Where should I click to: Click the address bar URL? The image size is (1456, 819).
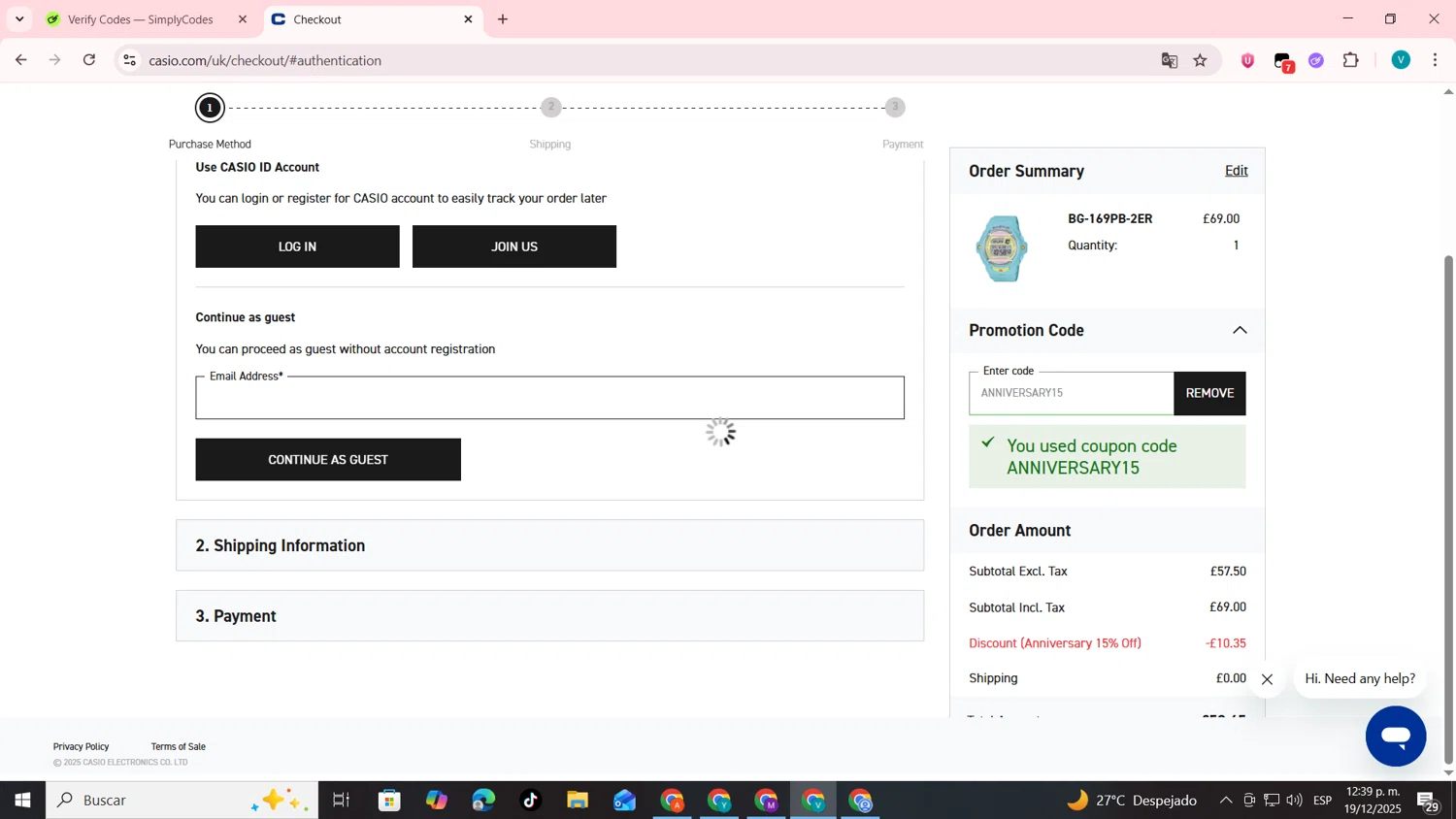coord(265,60)
